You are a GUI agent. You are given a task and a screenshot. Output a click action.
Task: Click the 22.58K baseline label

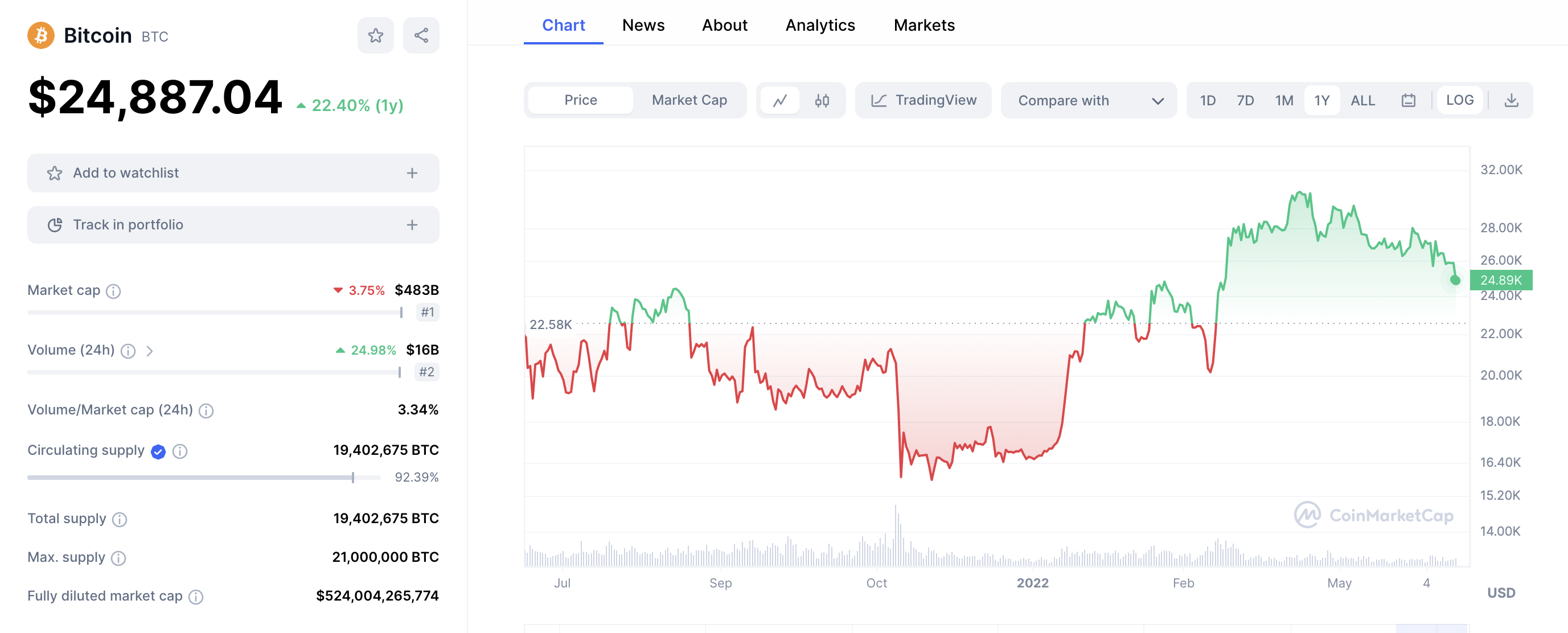tap(550, 324)
